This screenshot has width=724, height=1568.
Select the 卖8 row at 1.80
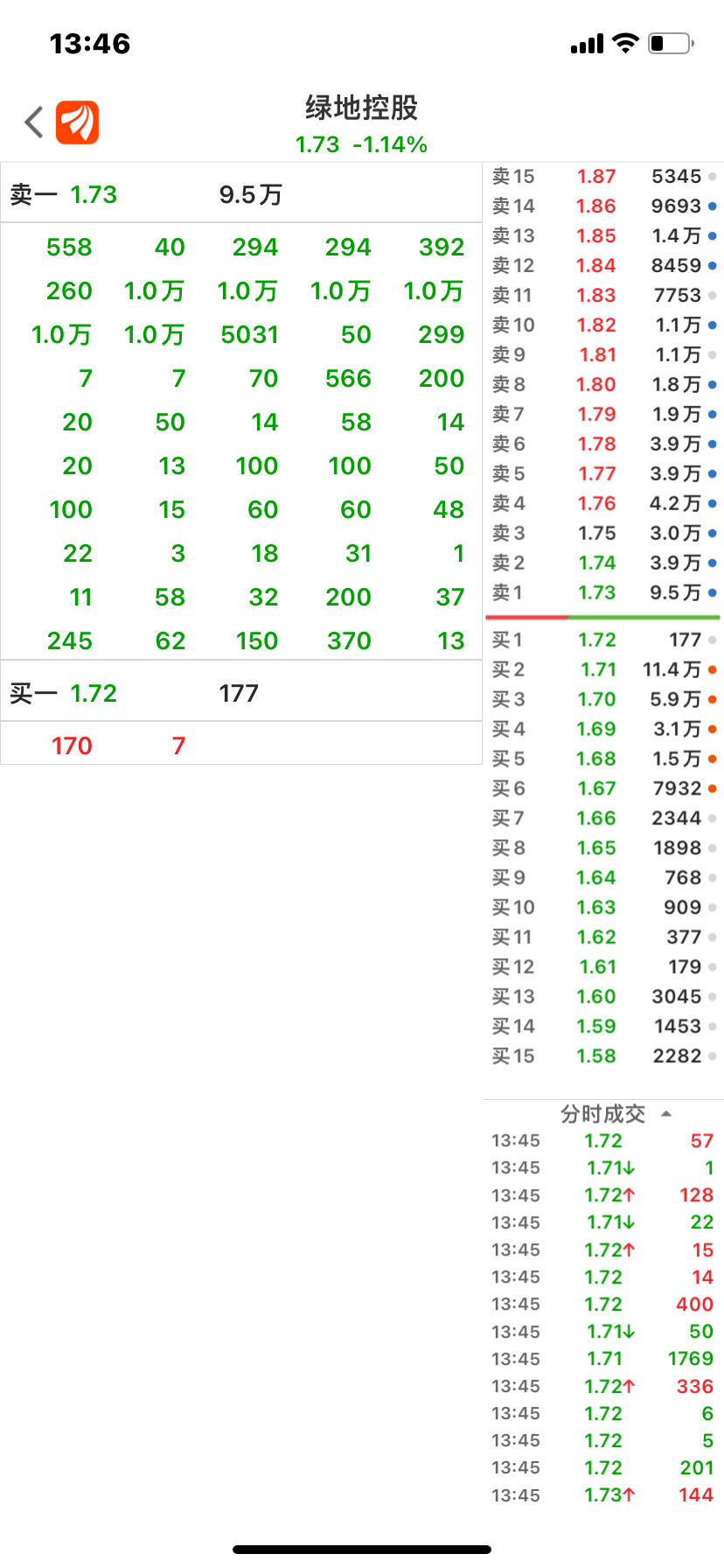(603, 385)
